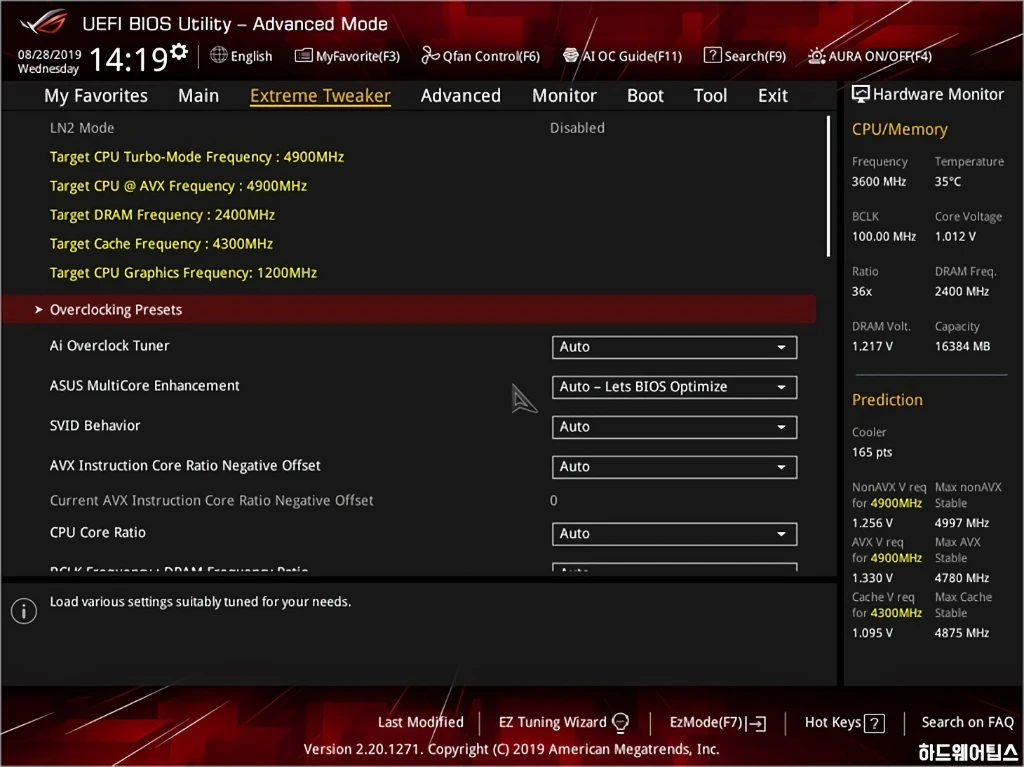Click the date 08/28/2019
This screenshot has height=767, width=1024.
click(x=49, y=54)
